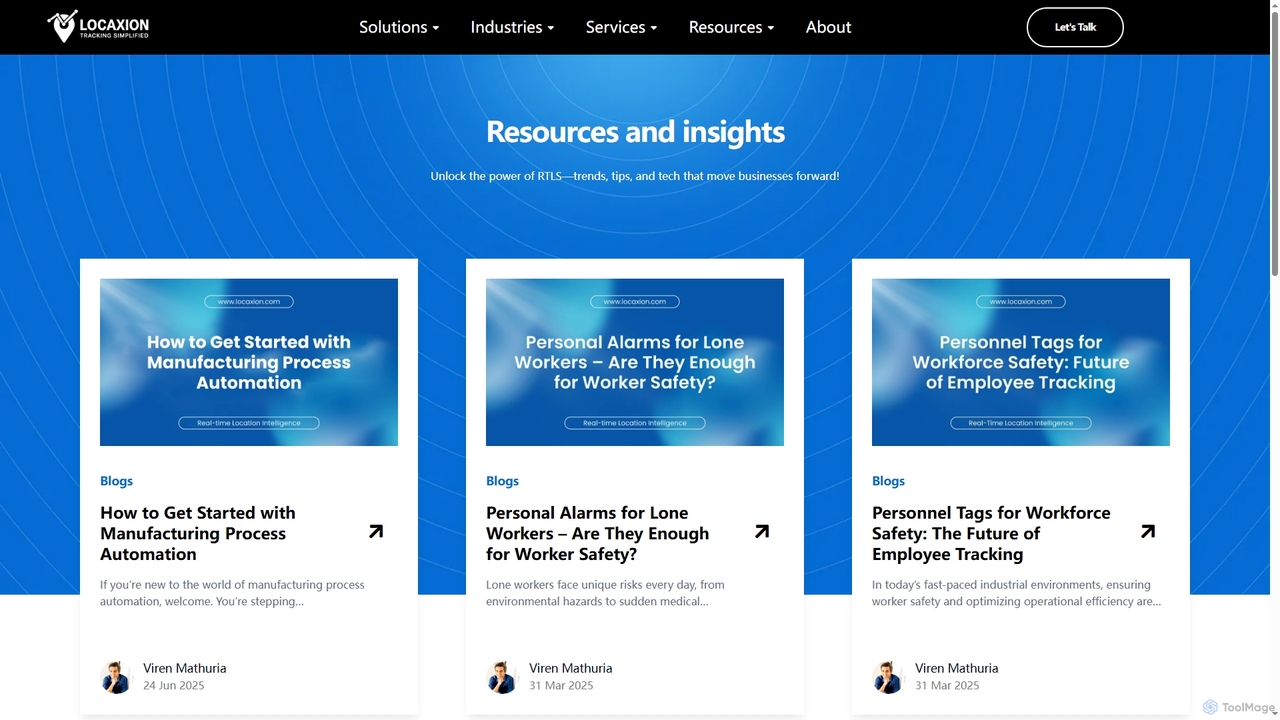Open Personal Alarms for Lone Workers thumbnail
1280x720 pixels.
635,362
